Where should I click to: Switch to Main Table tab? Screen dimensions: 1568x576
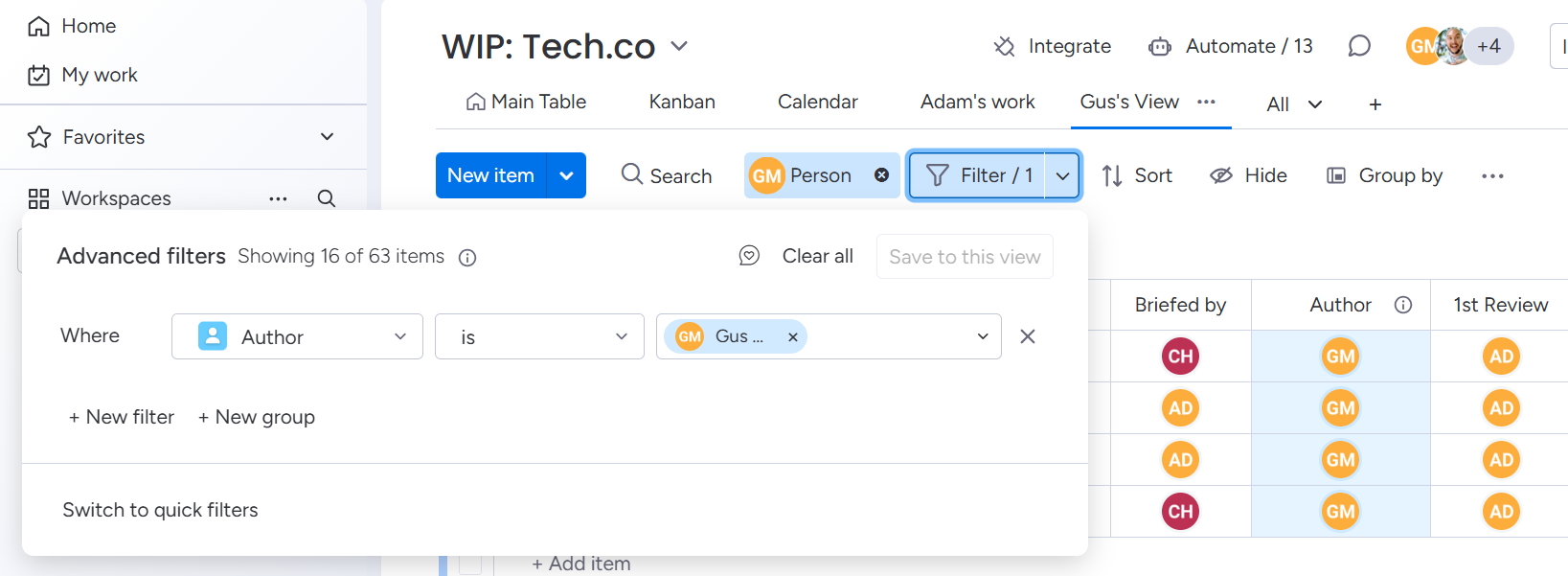click(526, 102)
